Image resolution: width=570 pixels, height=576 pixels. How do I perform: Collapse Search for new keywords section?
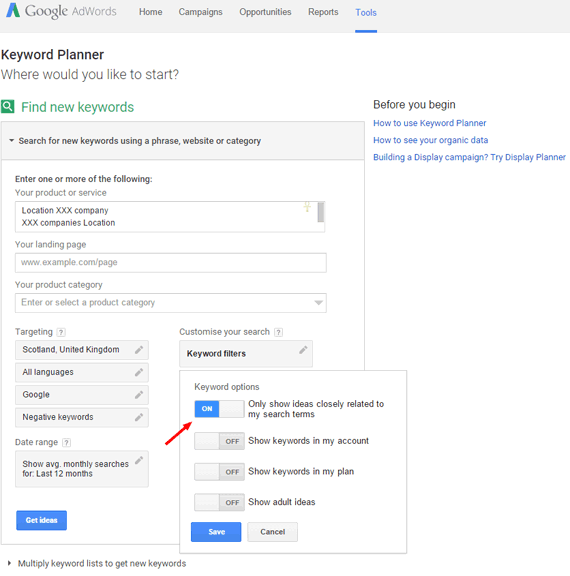(x=11, y=140)
